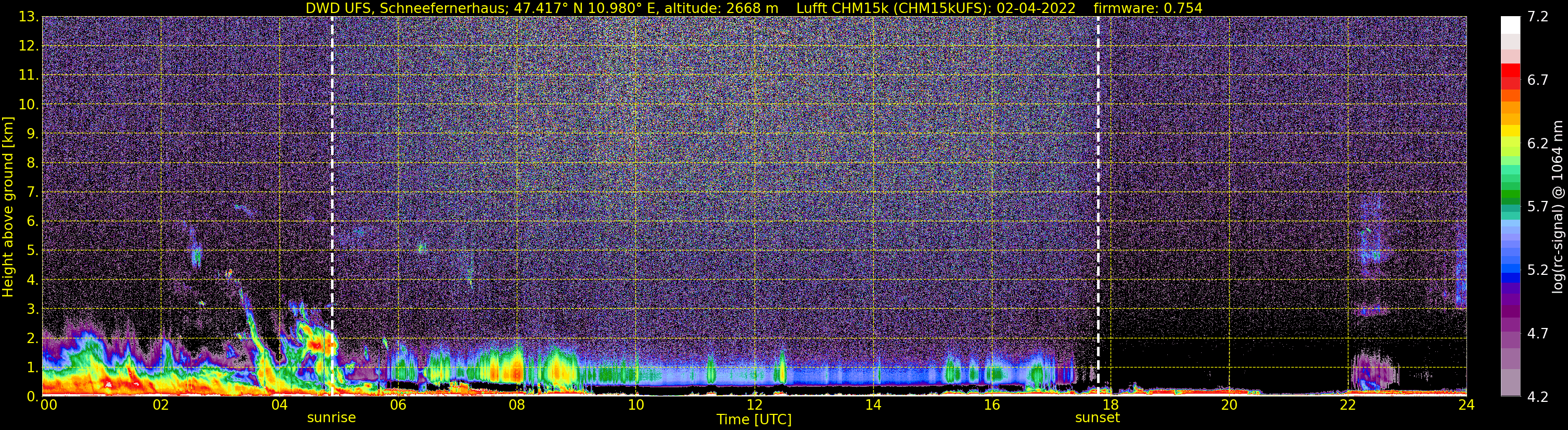The image size is (1568, 430).
Task: Click the '7.' height axis tick label
Action: click(33, 192)
